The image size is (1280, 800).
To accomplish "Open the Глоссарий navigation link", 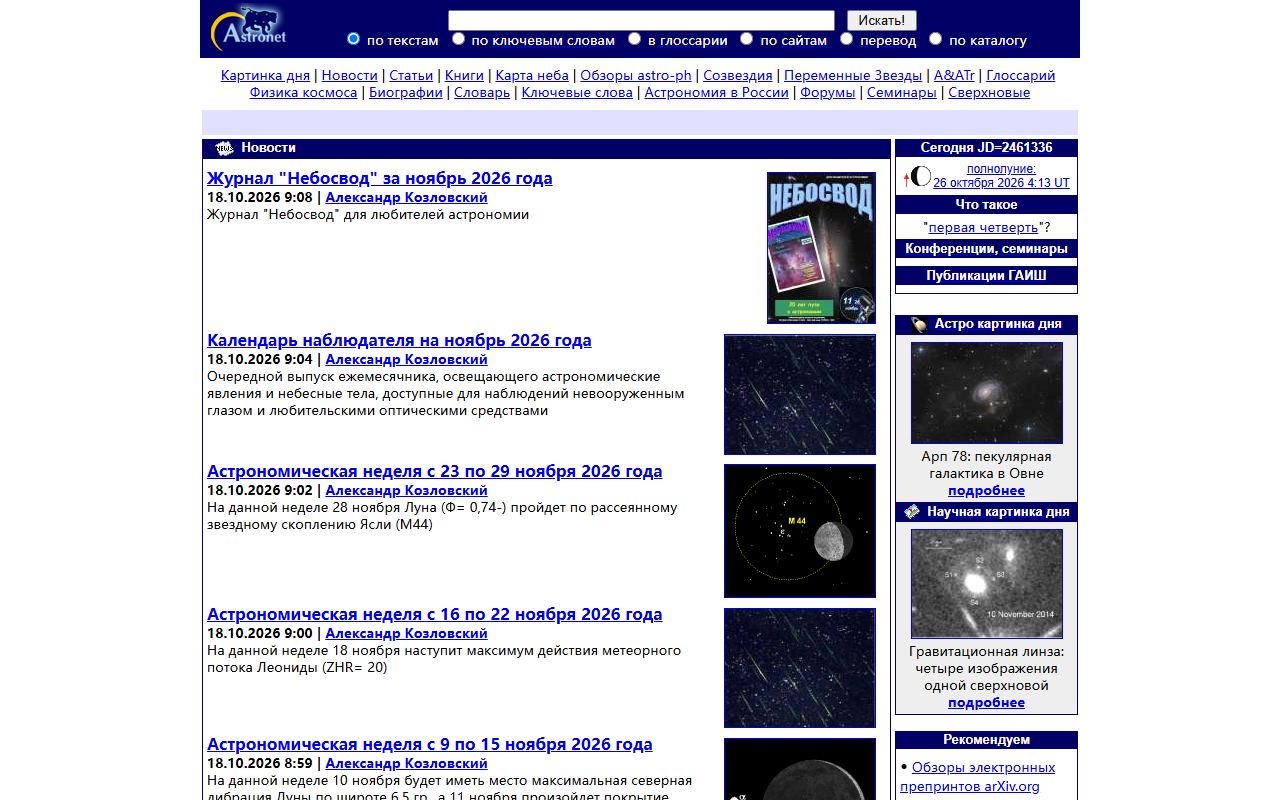I will (x=1021, y=75).
